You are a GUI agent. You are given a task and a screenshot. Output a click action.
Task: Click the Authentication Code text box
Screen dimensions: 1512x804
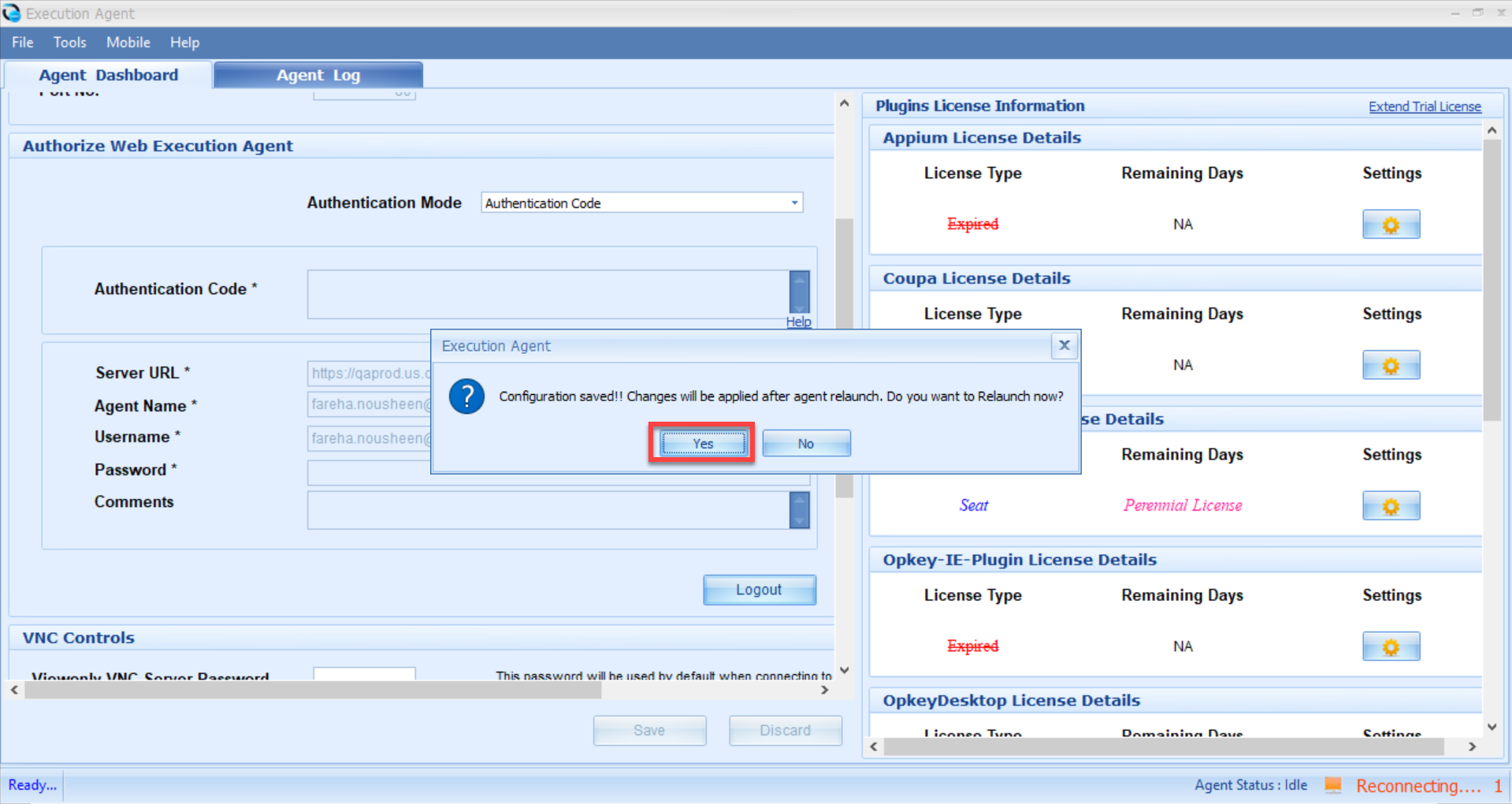tap(548, 294)
